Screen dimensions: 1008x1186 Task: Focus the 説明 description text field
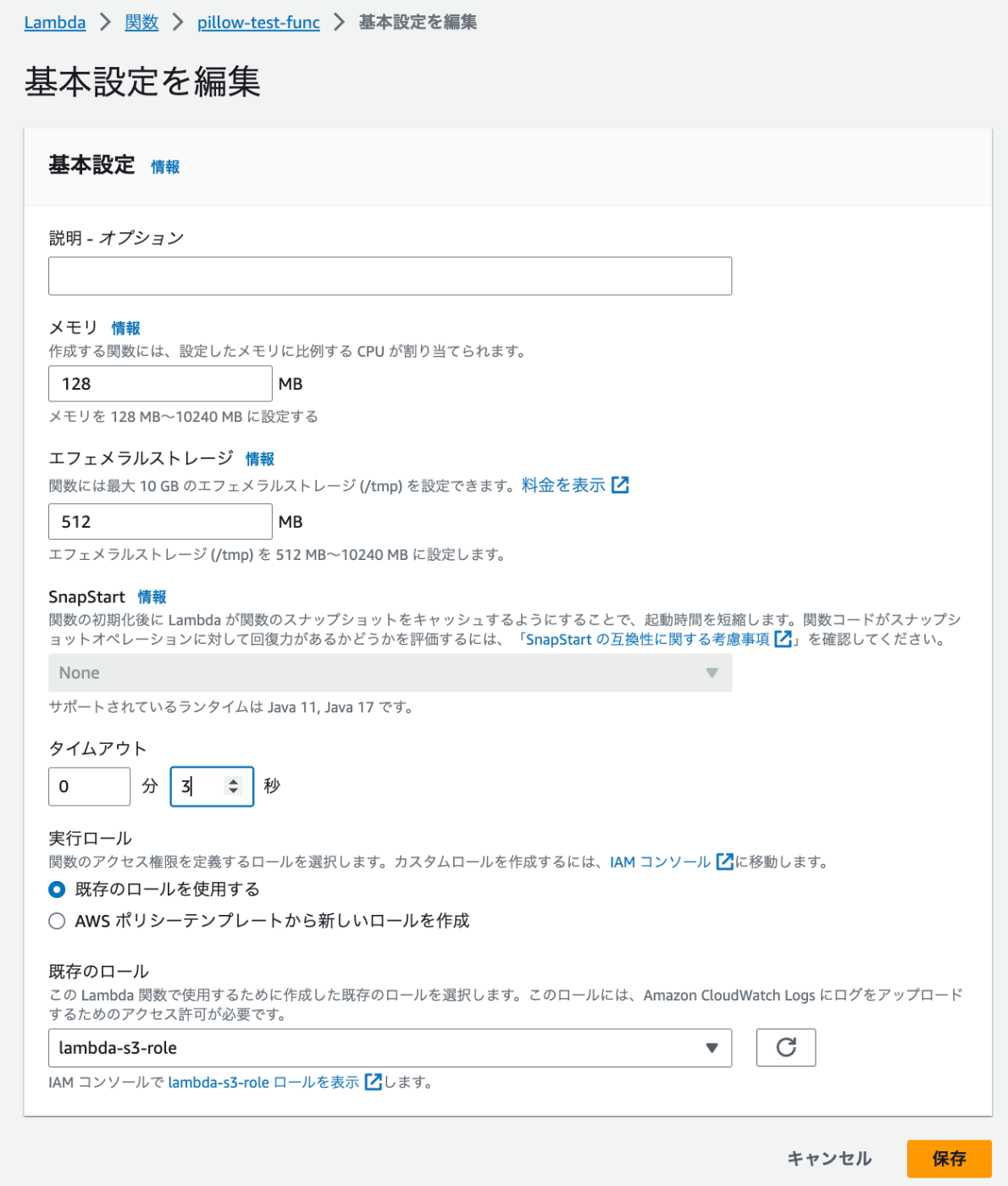pos(390,276)
